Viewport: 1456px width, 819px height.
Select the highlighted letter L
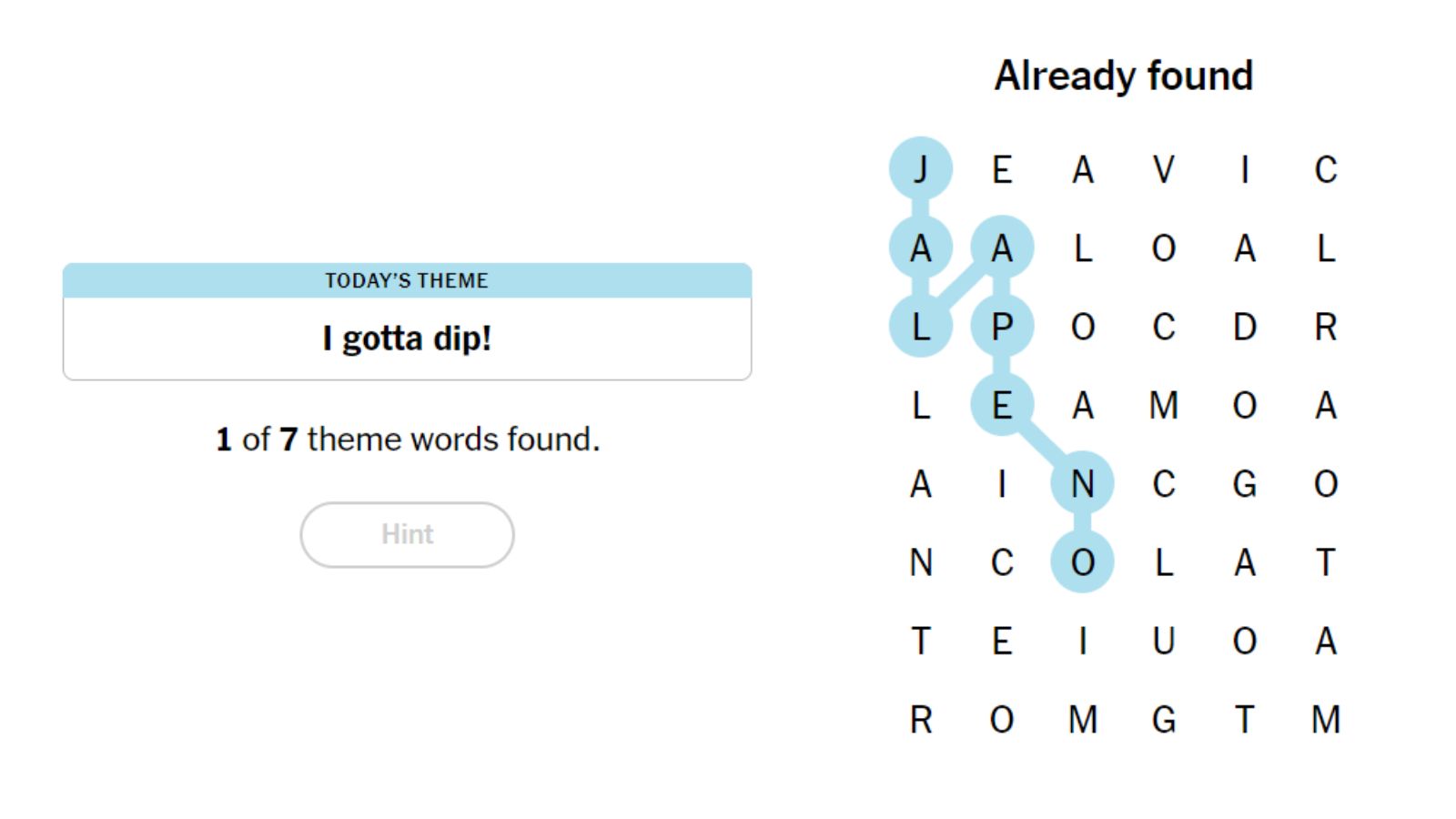921,327
